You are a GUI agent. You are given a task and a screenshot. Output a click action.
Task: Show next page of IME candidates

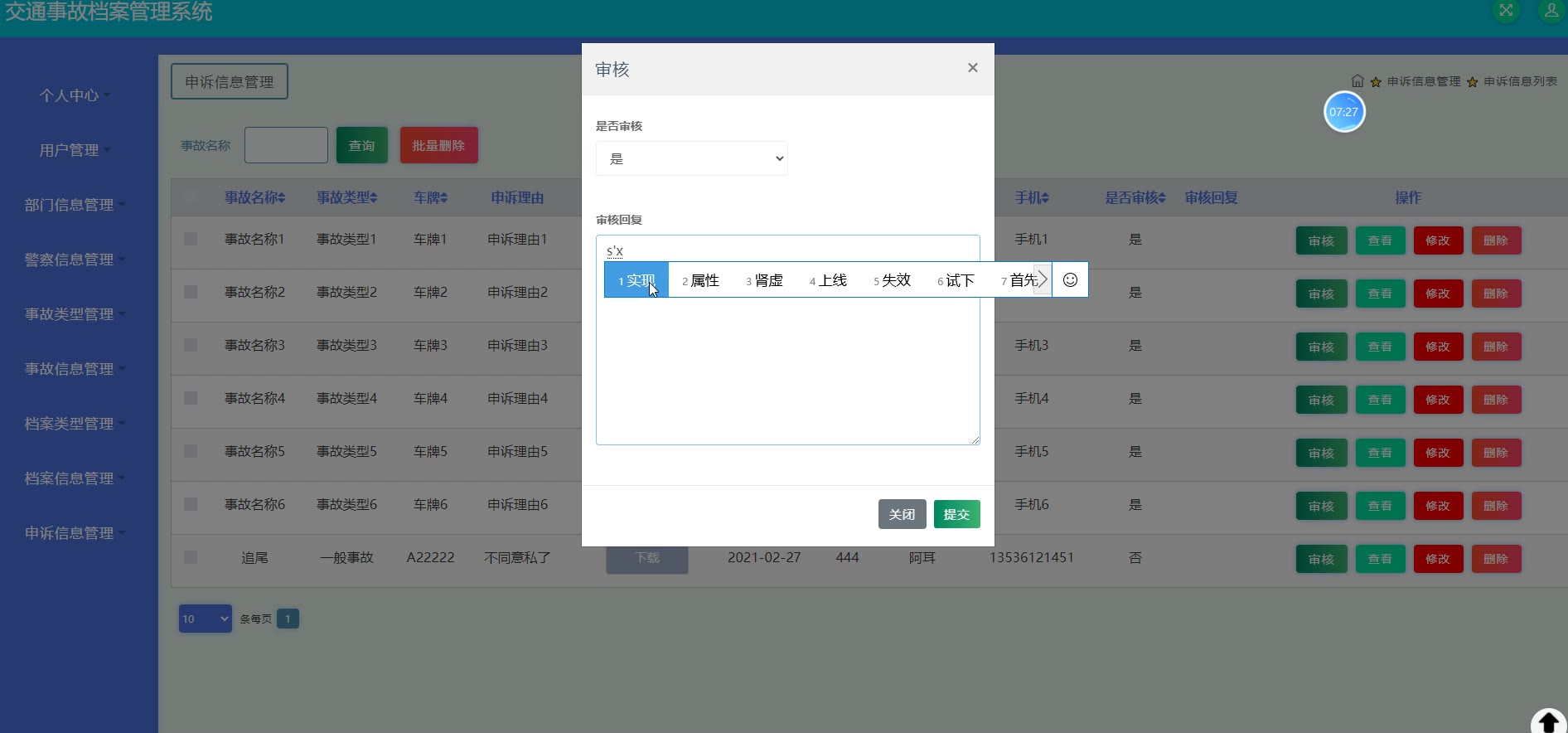click(x=1043, y=279)
